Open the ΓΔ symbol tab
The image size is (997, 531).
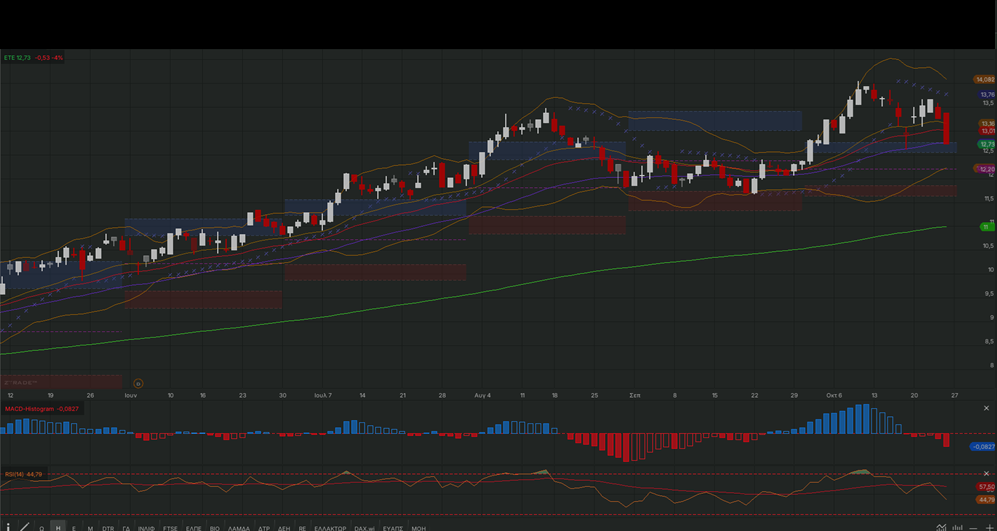126,528
